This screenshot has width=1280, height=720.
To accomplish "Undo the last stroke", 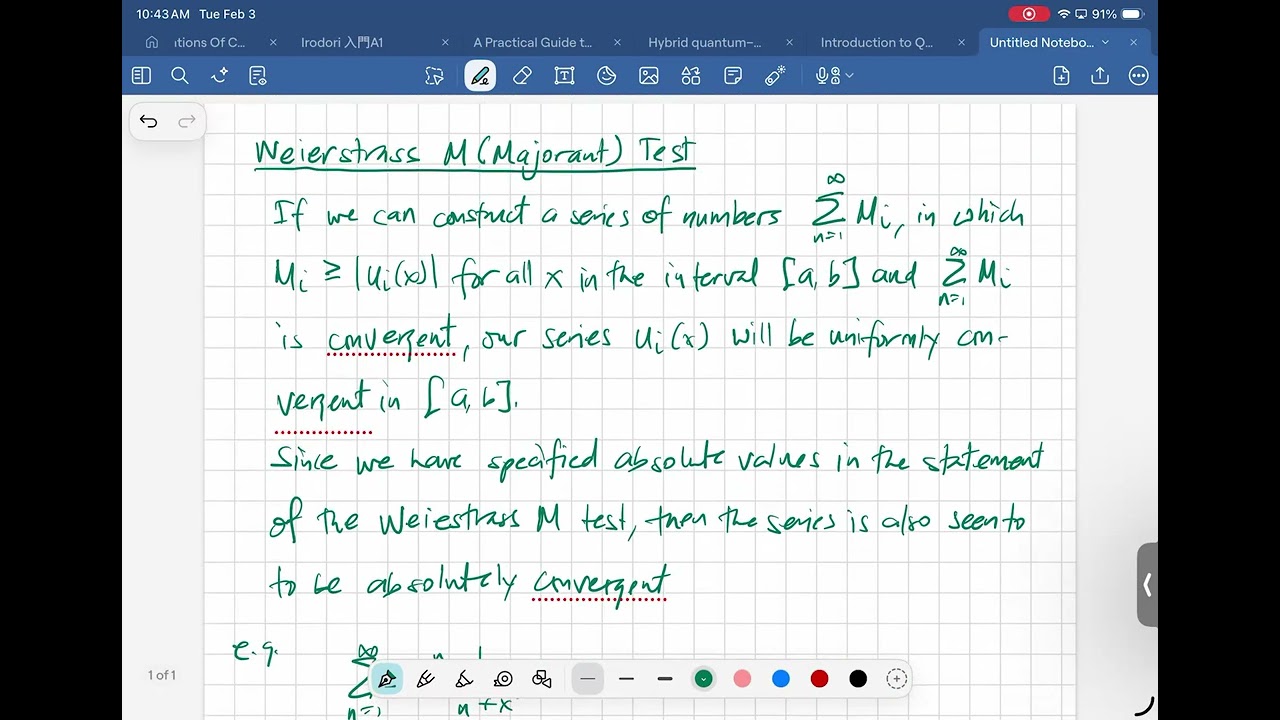I will pos(149,122).
